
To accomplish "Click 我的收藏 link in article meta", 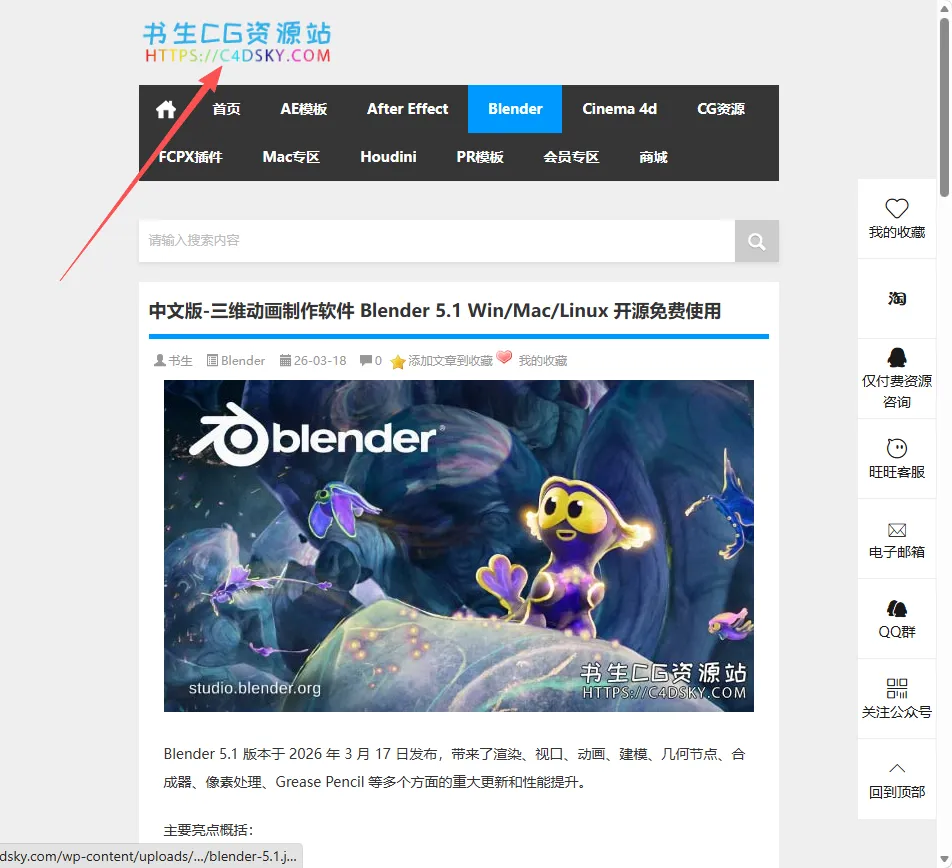I will 543,361.
